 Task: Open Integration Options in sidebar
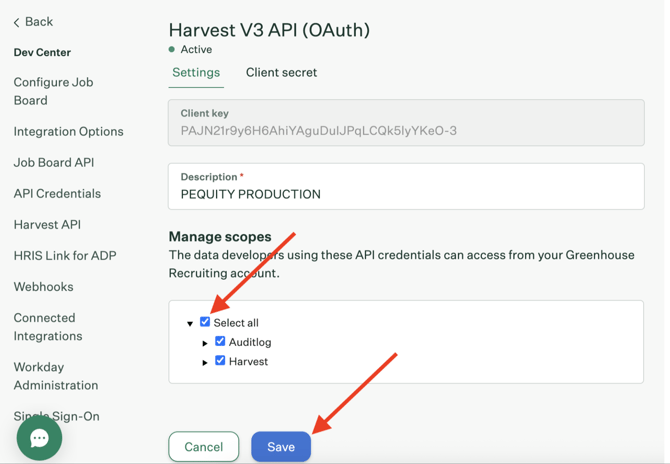coord(68,131)
